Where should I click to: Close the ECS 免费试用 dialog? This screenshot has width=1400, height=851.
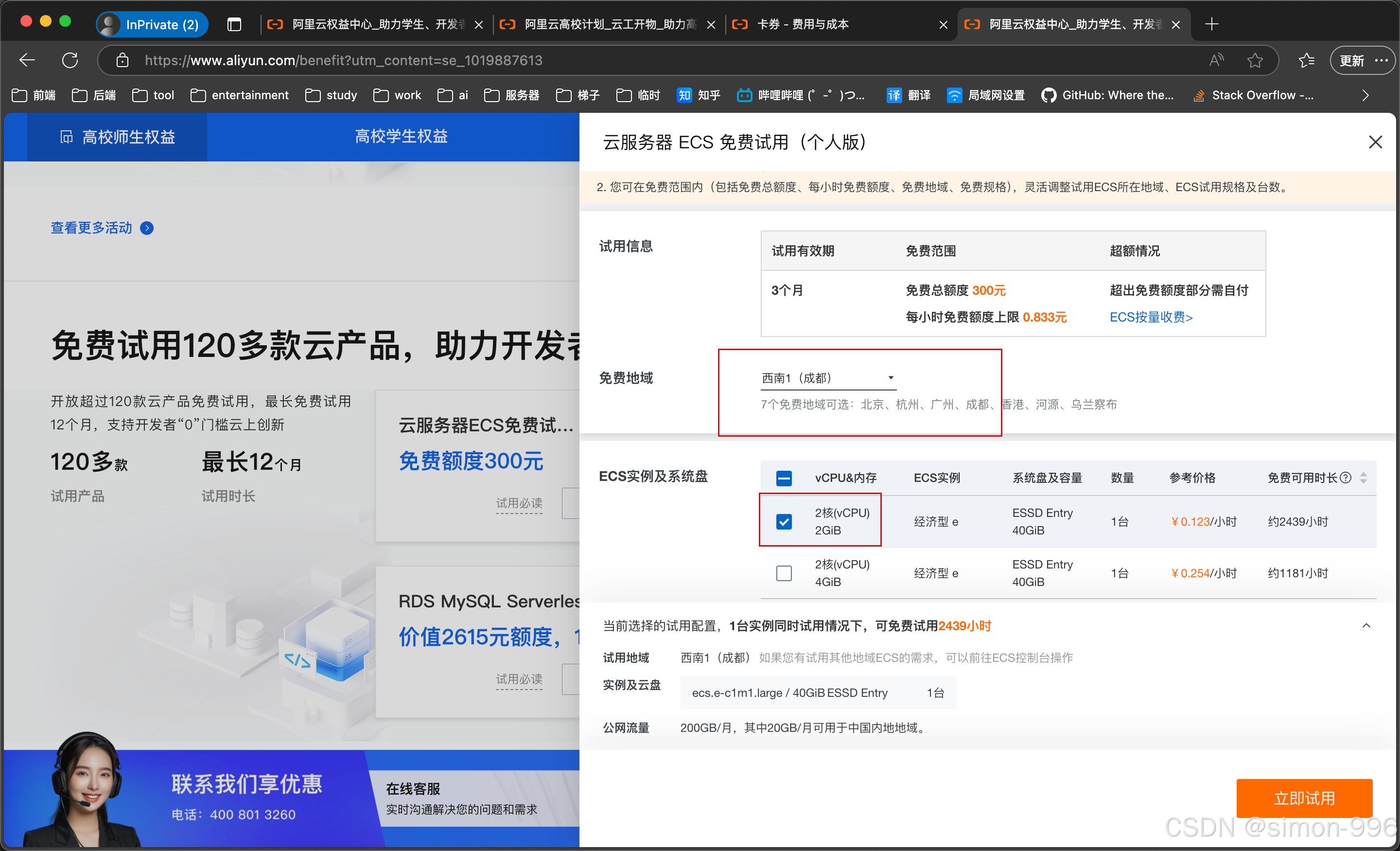pyautogui.click(x=1376, y=142)
